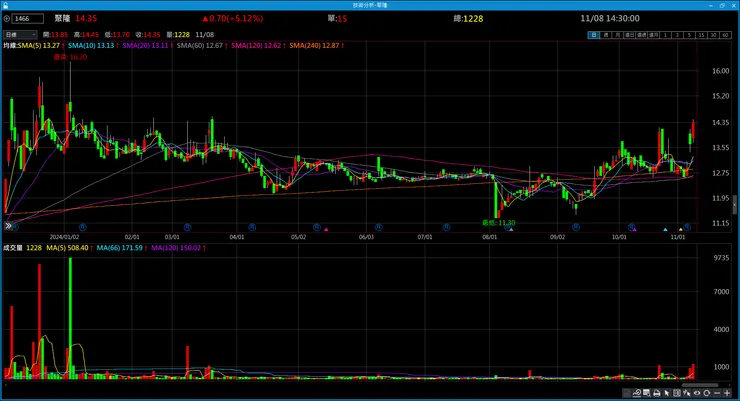
Task: Click the double-chevron expand arrow at chart bottom-left
Action: click(x=8, y=226)
